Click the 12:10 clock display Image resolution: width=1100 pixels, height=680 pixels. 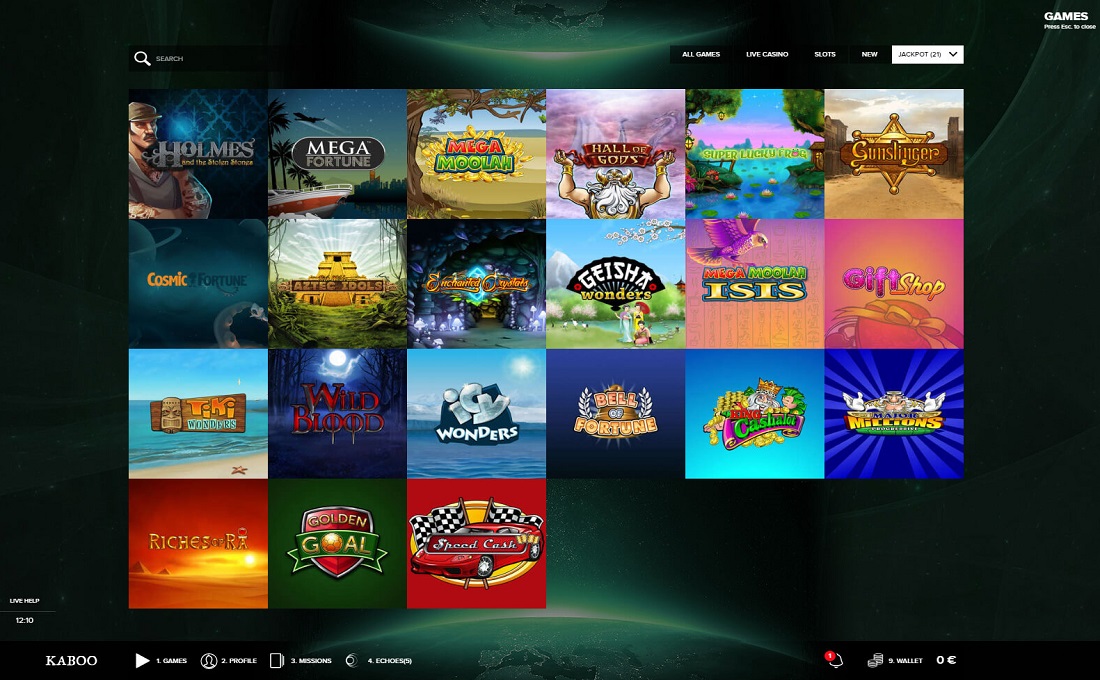[25, 620]
